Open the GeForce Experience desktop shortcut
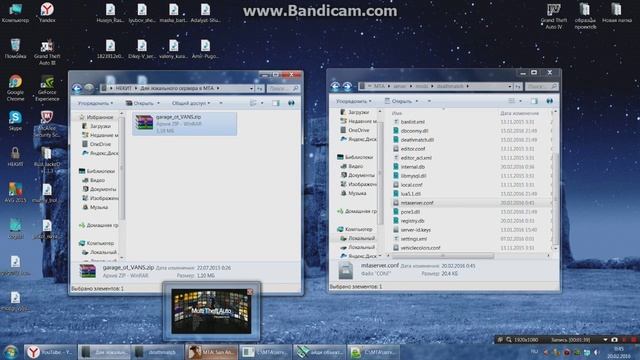 [47, 87]
